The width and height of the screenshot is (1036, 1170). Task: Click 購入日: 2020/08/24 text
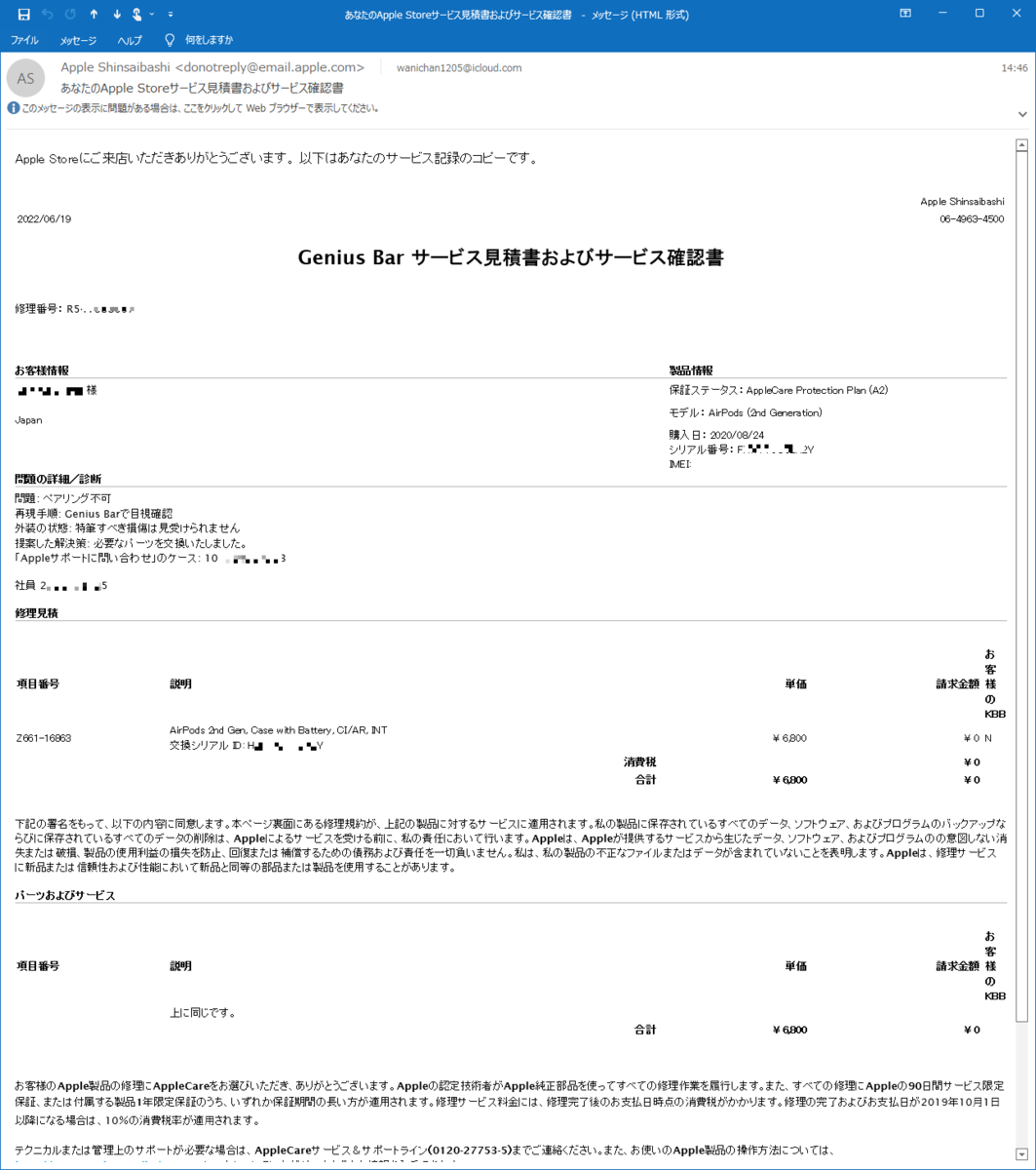(716, 435)
